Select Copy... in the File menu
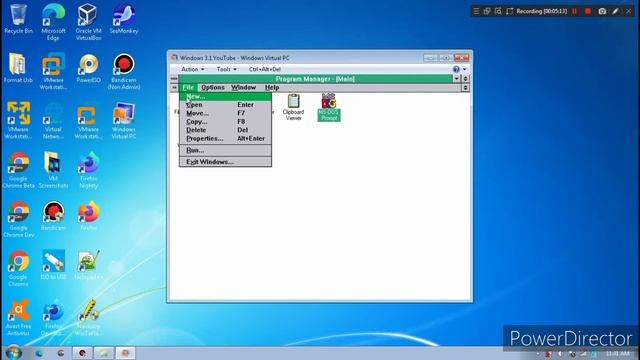640x360 pixels. coord(225,122)
